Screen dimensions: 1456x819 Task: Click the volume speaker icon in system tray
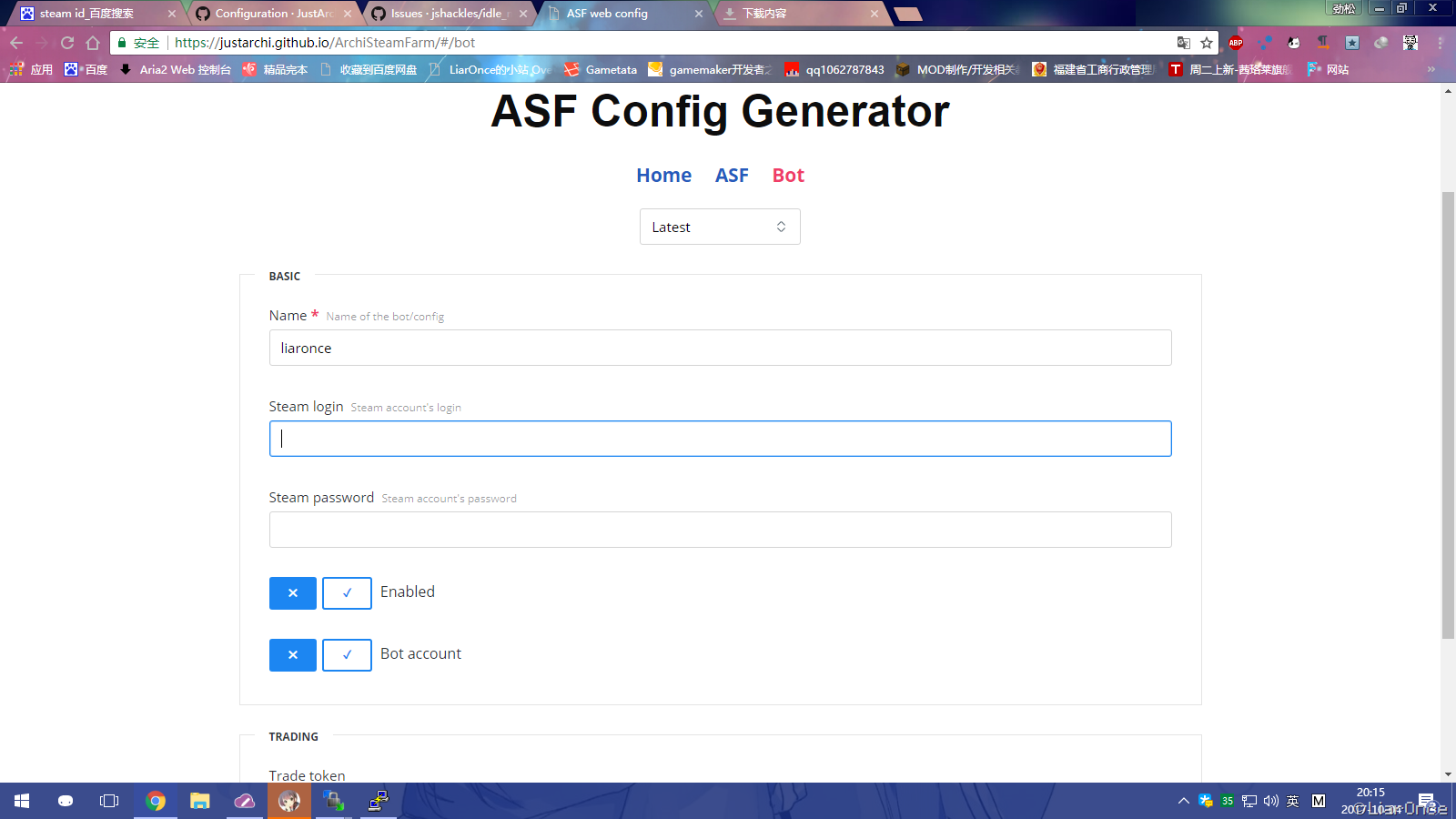pos(1271,801)
